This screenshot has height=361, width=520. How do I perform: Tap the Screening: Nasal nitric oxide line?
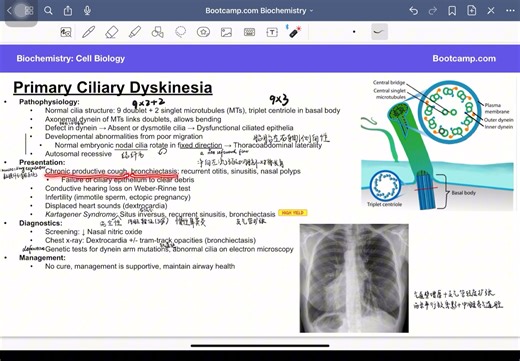(x=93, y=232)
